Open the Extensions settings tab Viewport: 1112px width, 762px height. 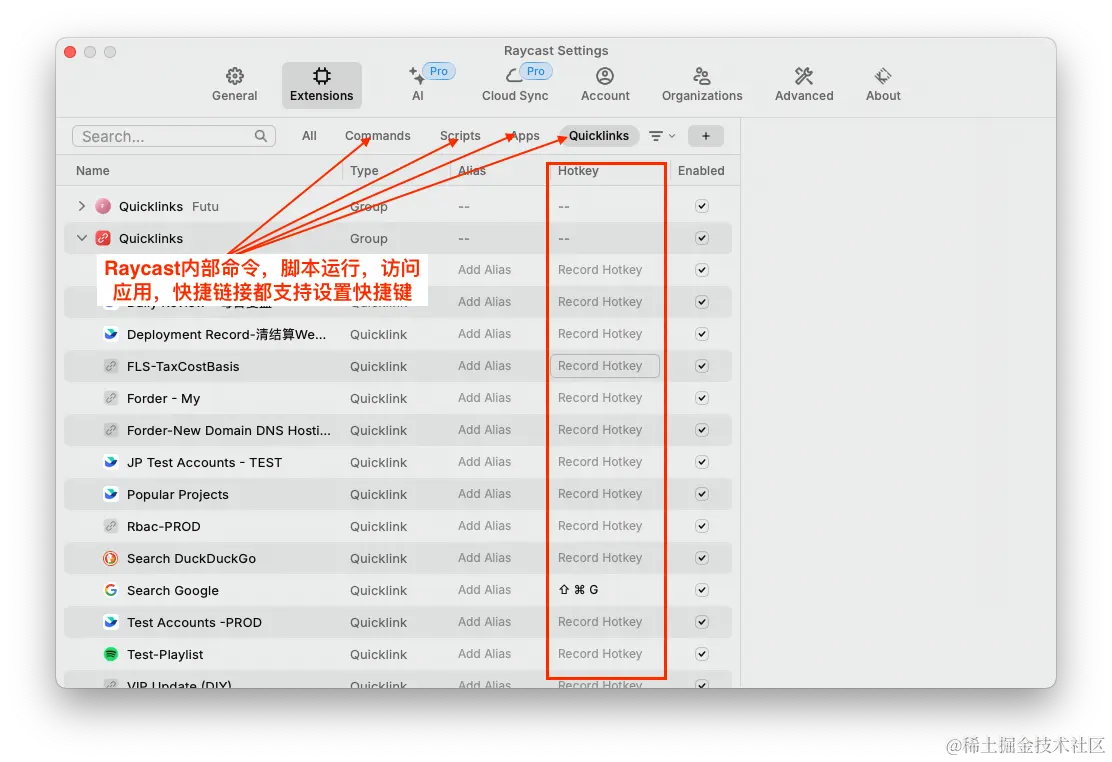(321, 85)
